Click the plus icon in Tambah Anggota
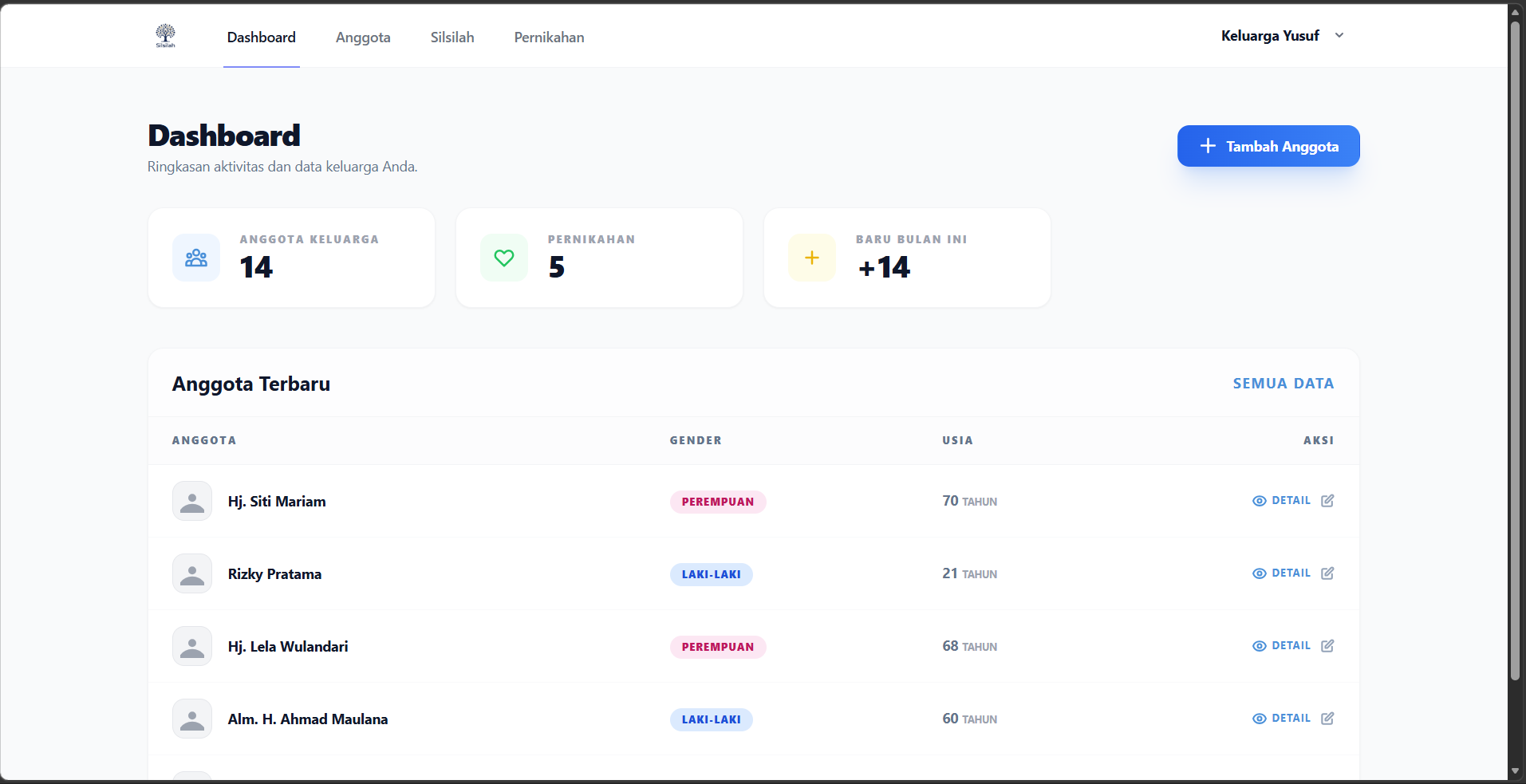This screenshot has height=784, width=1526. coord(1208,146)
